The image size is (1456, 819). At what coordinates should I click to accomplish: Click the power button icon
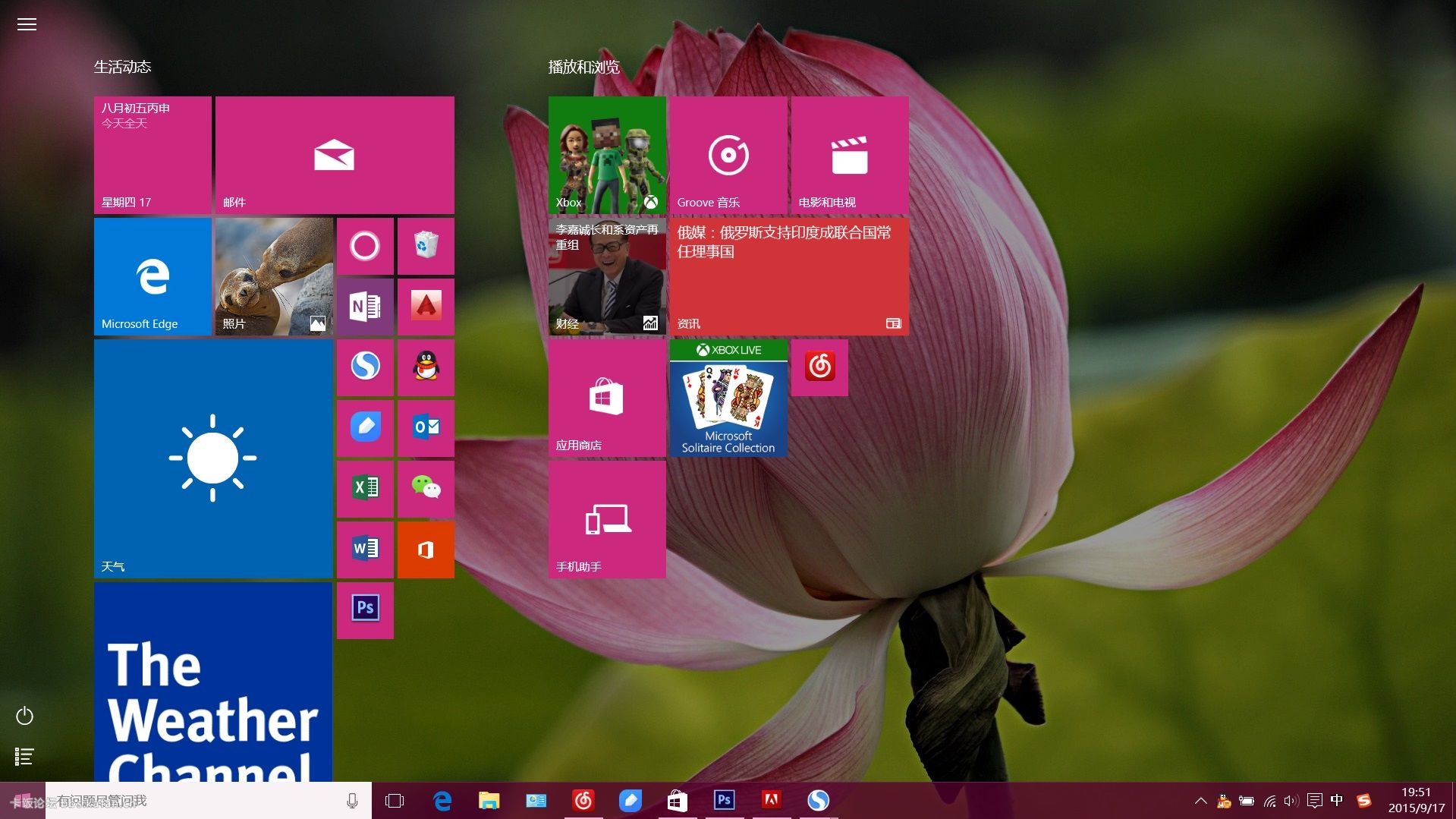point(24,716)
